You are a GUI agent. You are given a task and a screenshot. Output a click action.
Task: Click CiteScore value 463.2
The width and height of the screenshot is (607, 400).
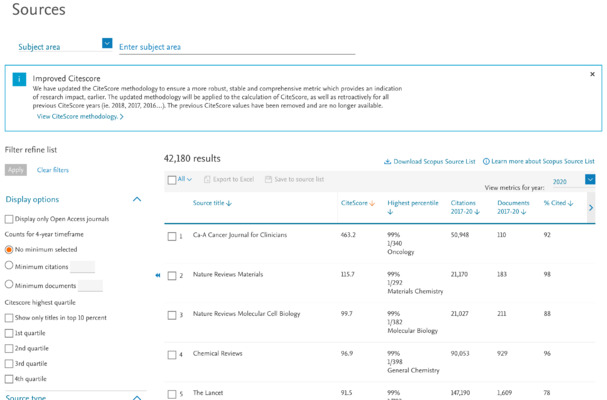tap(348, 235)
